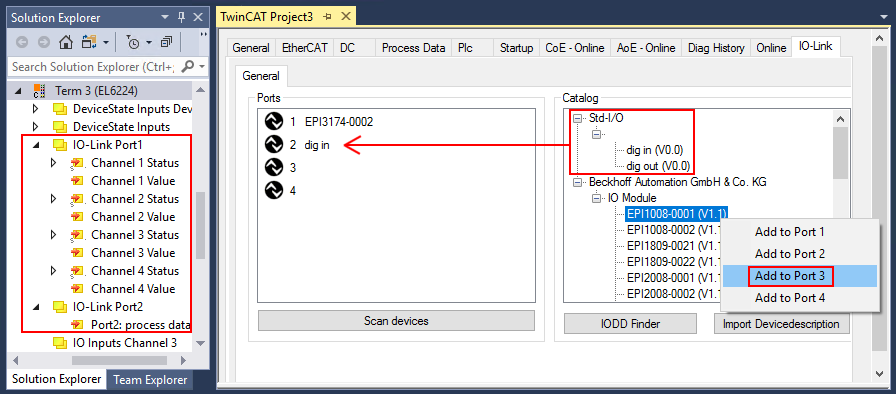
Task: Click the IO-Link Port2 folder icon
Action: click(59, 307)
